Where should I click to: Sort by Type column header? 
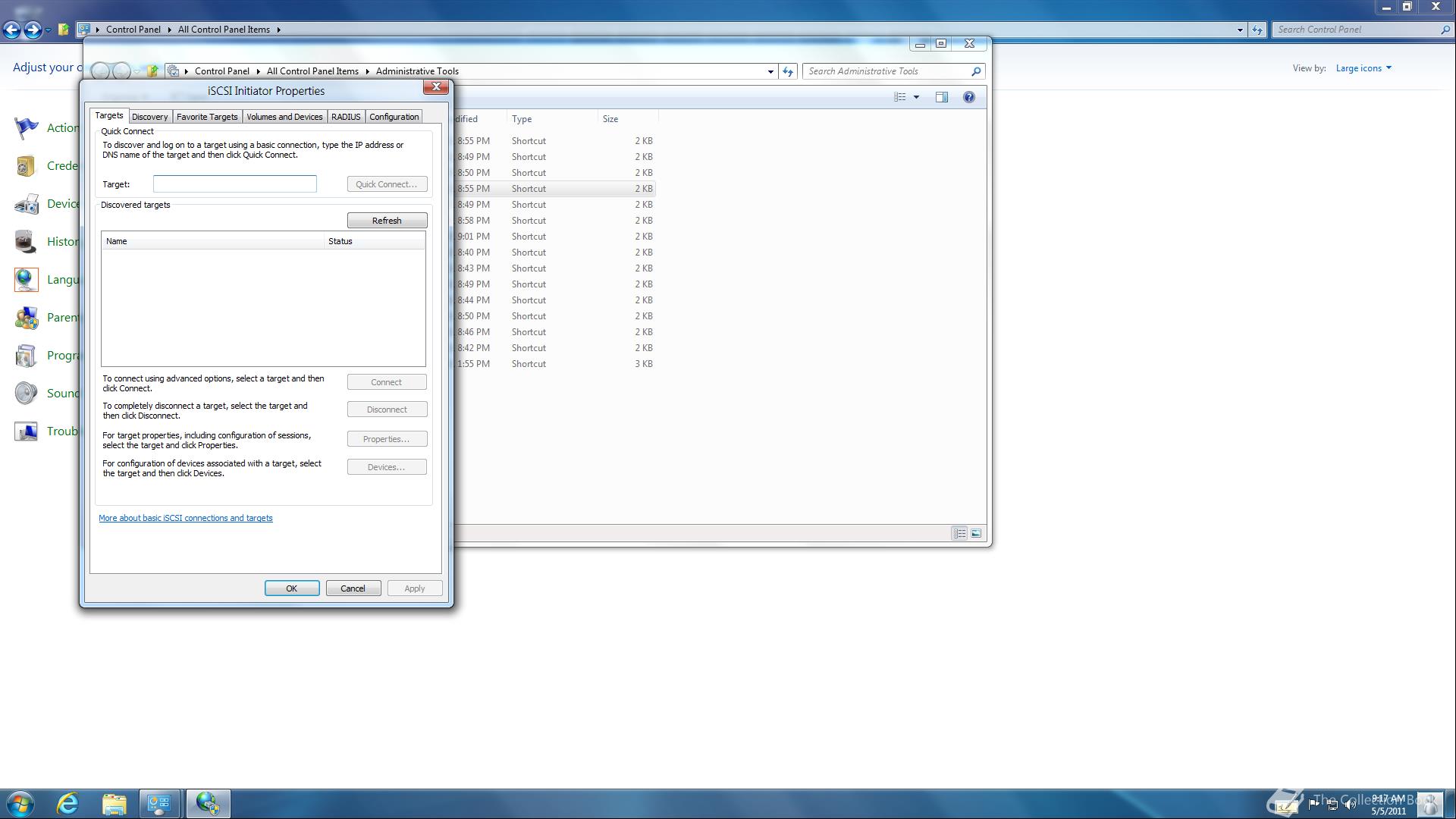pyautogui.click(x=552, y=119)
